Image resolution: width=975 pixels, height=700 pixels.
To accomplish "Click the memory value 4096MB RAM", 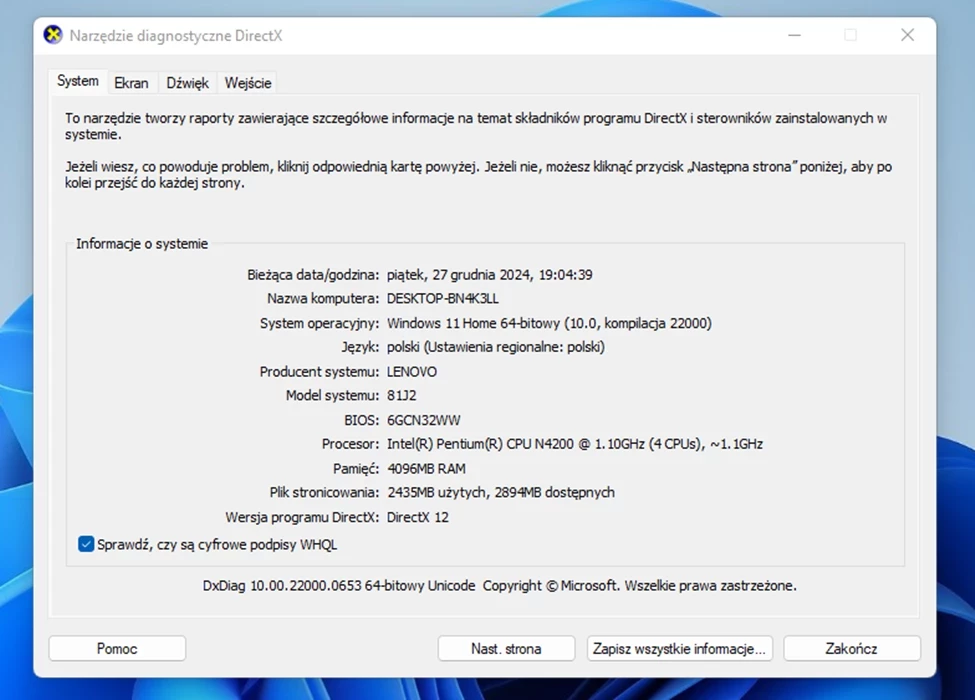I will tap(426, 469).
